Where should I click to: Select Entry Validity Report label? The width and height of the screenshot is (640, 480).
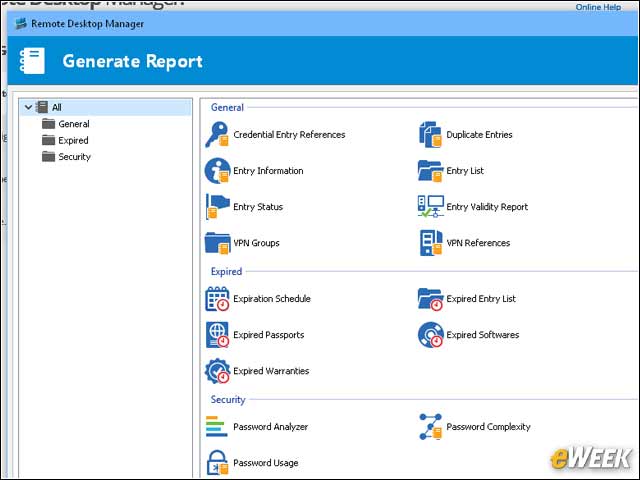(x=487, y=207)
